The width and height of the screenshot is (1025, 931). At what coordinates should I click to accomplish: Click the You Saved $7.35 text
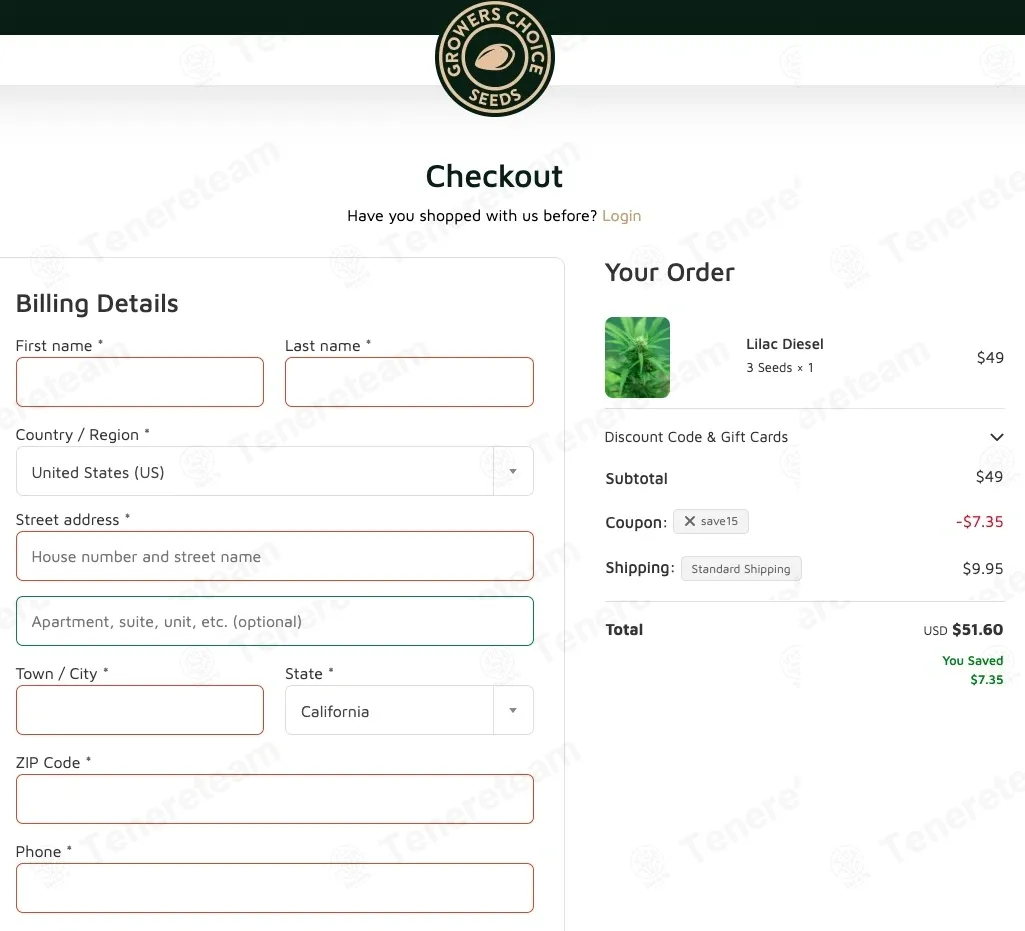point(973,670)
